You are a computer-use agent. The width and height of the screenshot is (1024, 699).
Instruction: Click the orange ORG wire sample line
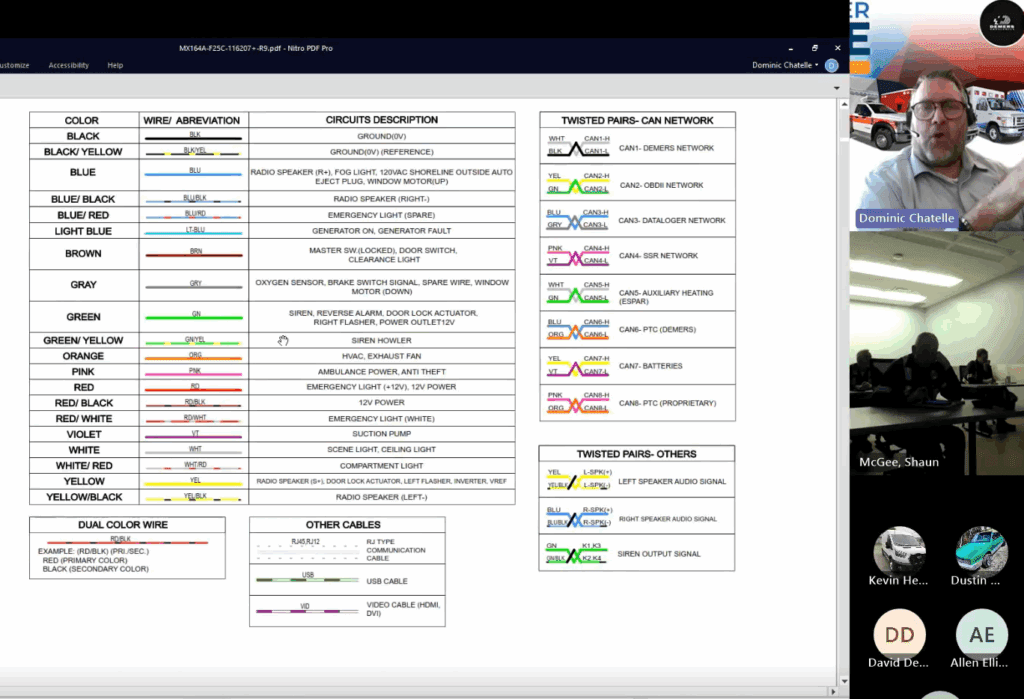point(194,359)
